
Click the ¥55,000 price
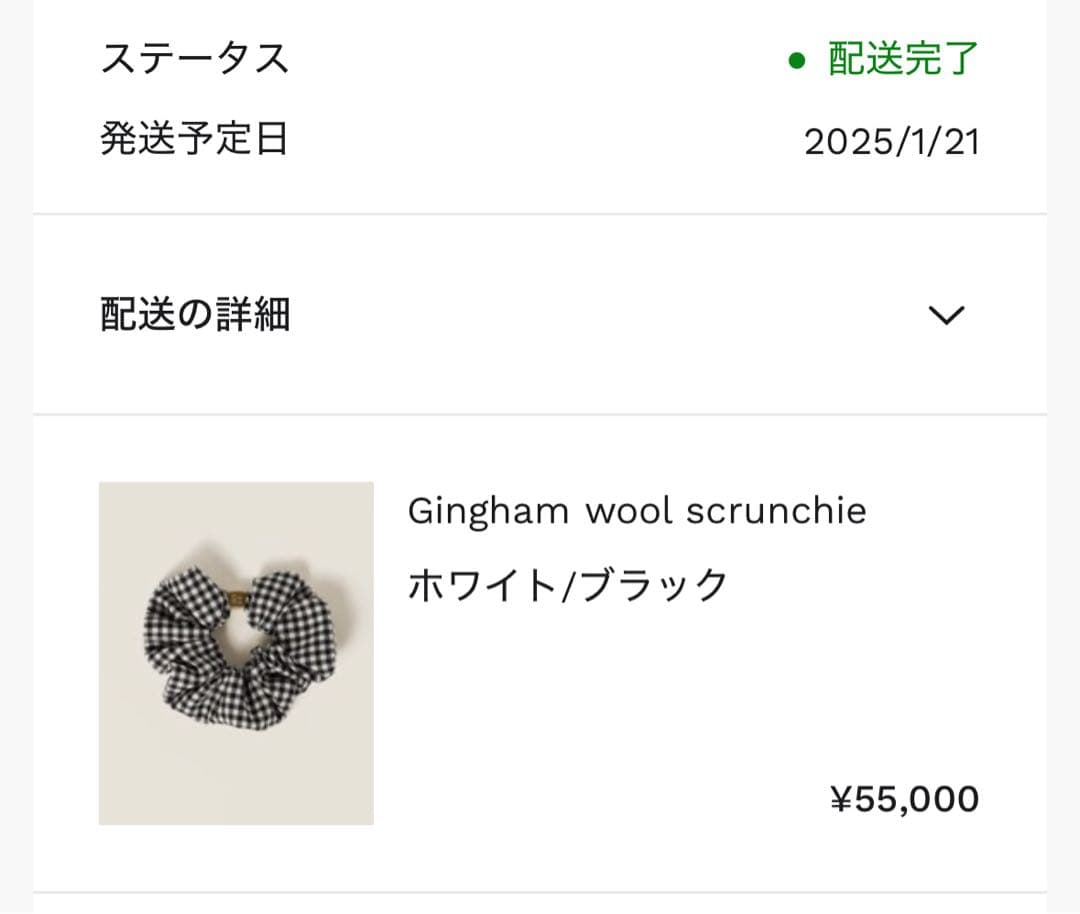[904, 799]
